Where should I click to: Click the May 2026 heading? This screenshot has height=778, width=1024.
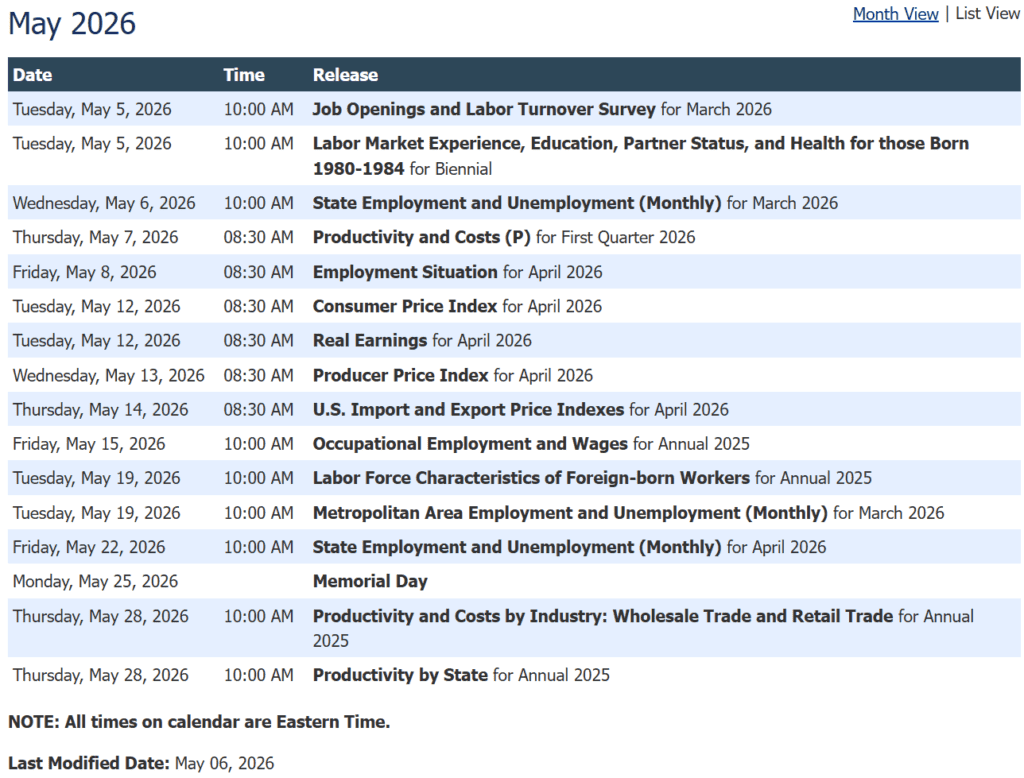[x=72, y=24]
